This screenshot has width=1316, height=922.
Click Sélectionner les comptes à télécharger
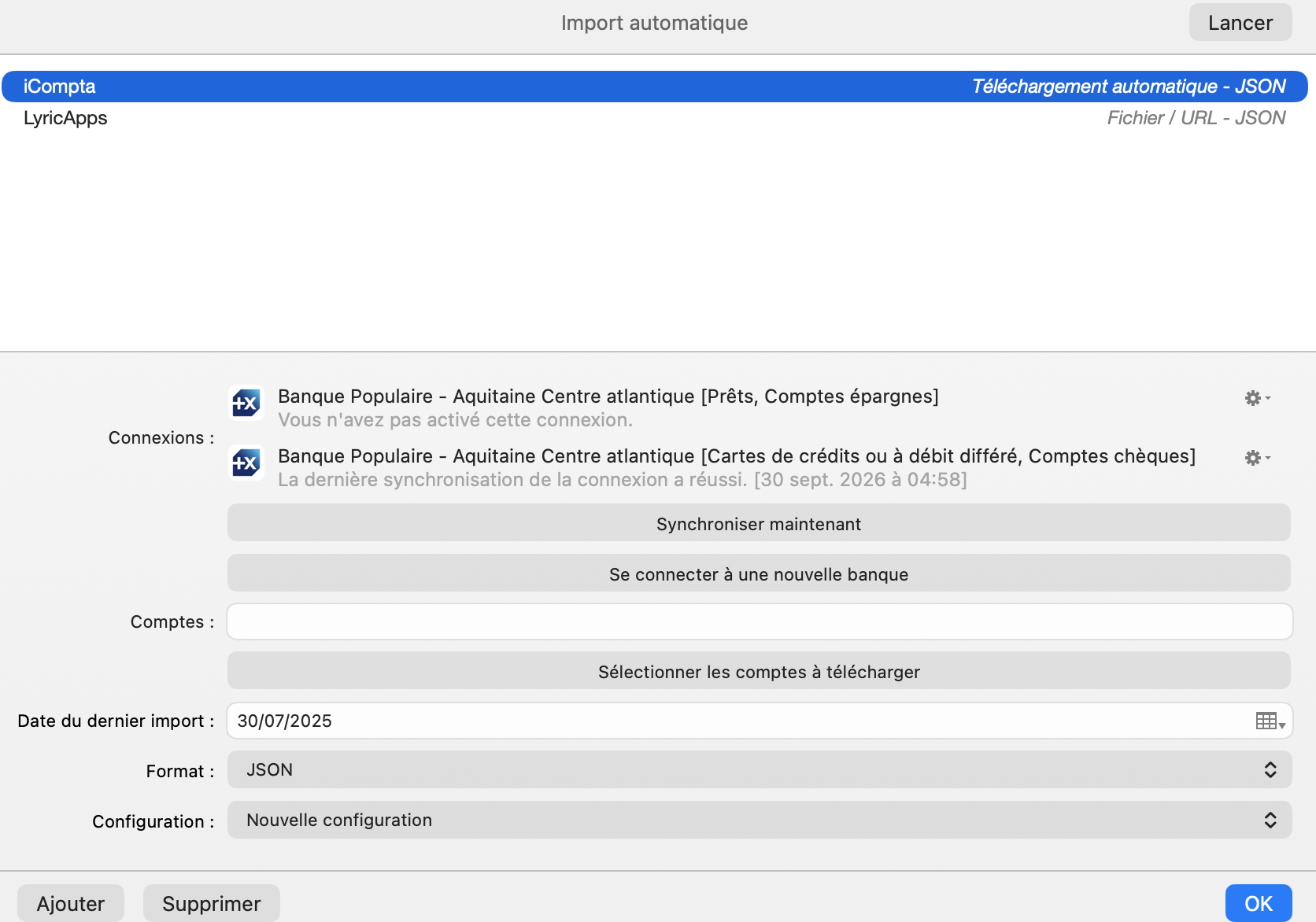[759, 672]
